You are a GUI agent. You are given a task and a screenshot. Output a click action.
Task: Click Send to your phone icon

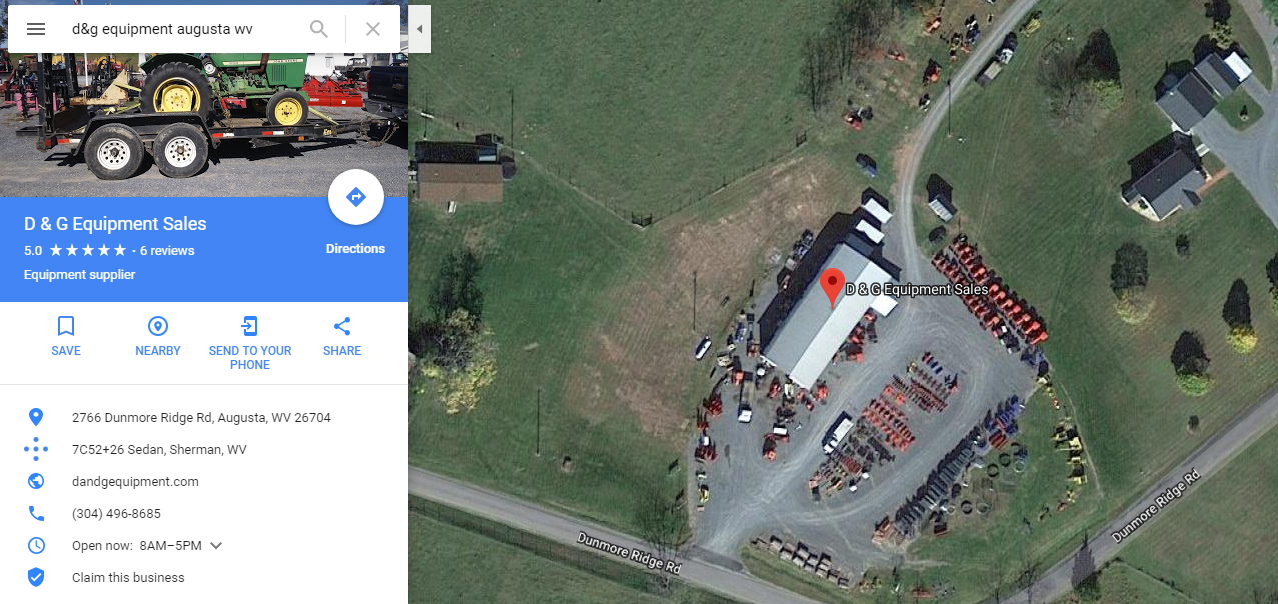point(250,326)
